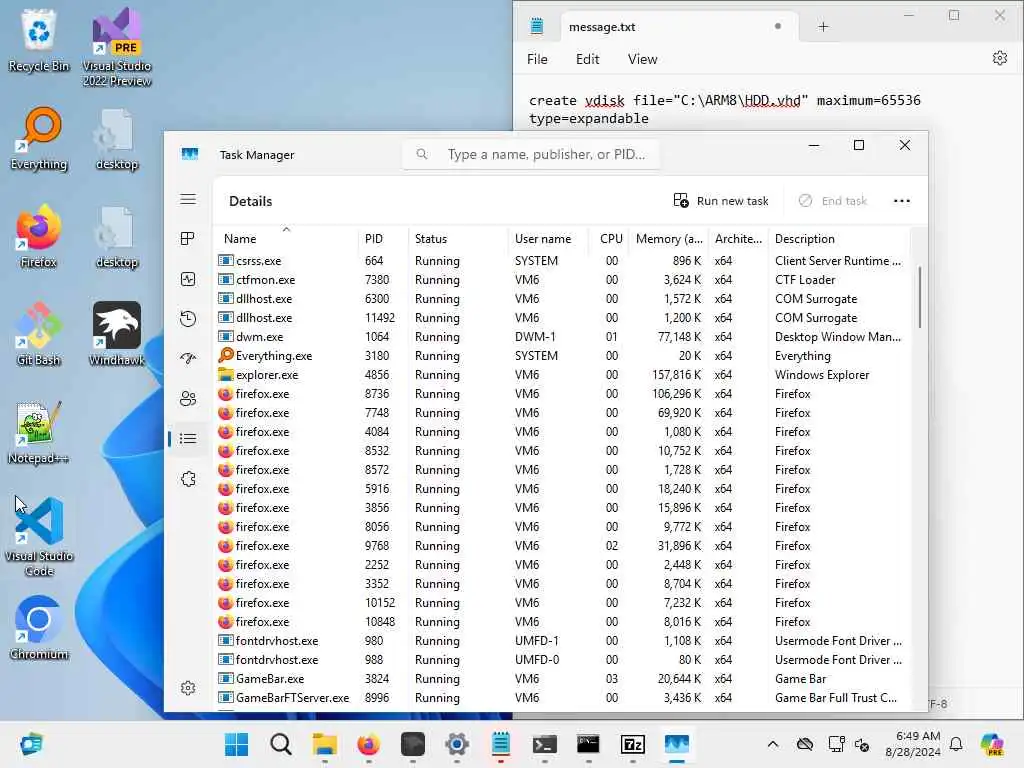Open Services page in Task Manager sidebar
Image resolution: width=1024 pixels, height=768 pixels.
(188, 479)
